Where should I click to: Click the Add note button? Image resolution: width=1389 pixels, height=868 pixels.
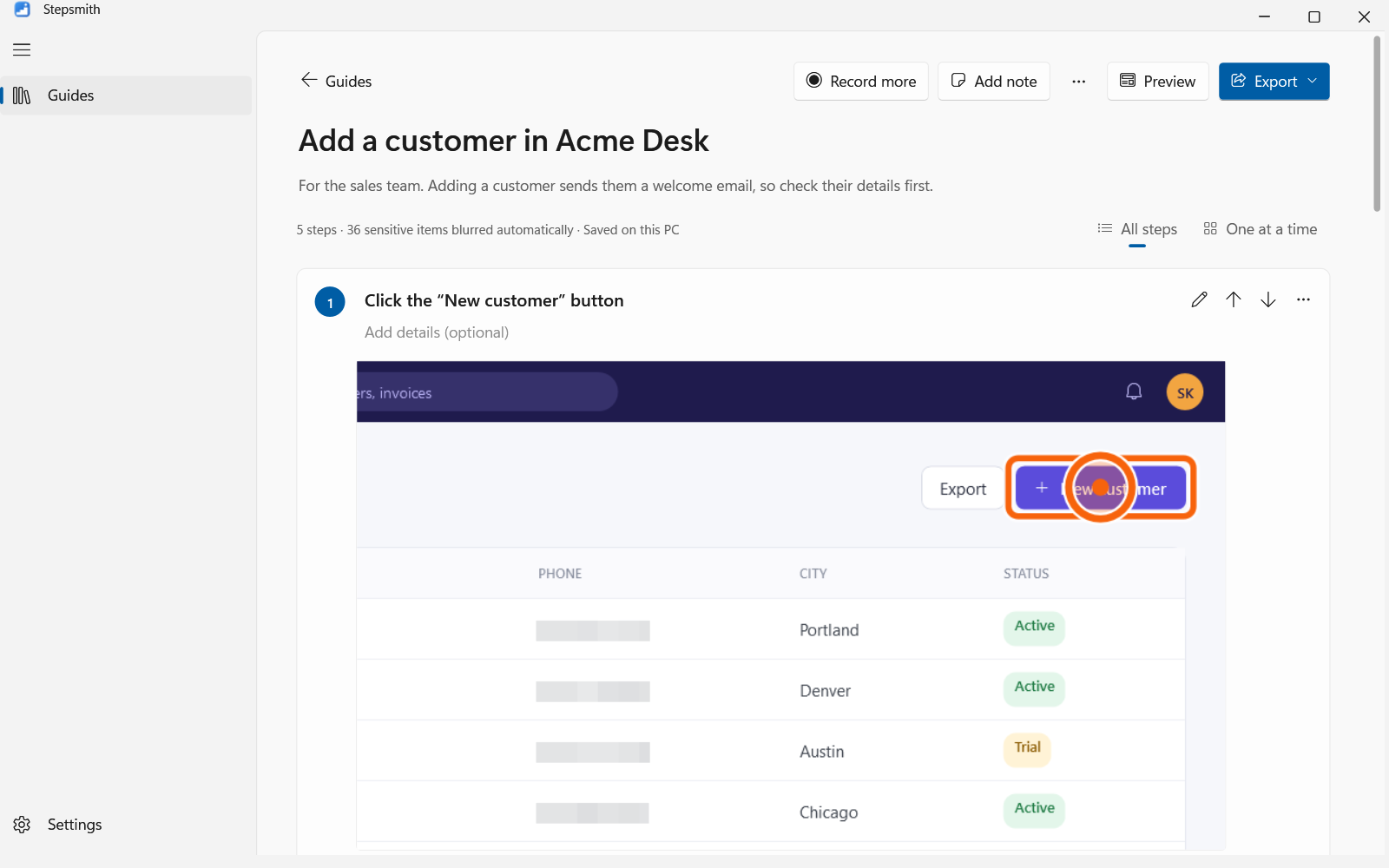(994, 81)
